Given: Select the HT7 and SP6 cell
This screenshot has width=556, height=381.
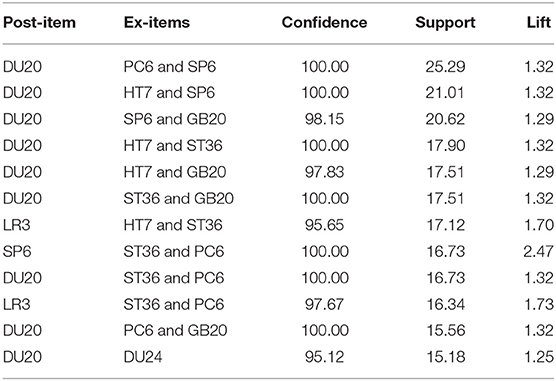Looking at the screenshot, I should click(x=169, y=93).
